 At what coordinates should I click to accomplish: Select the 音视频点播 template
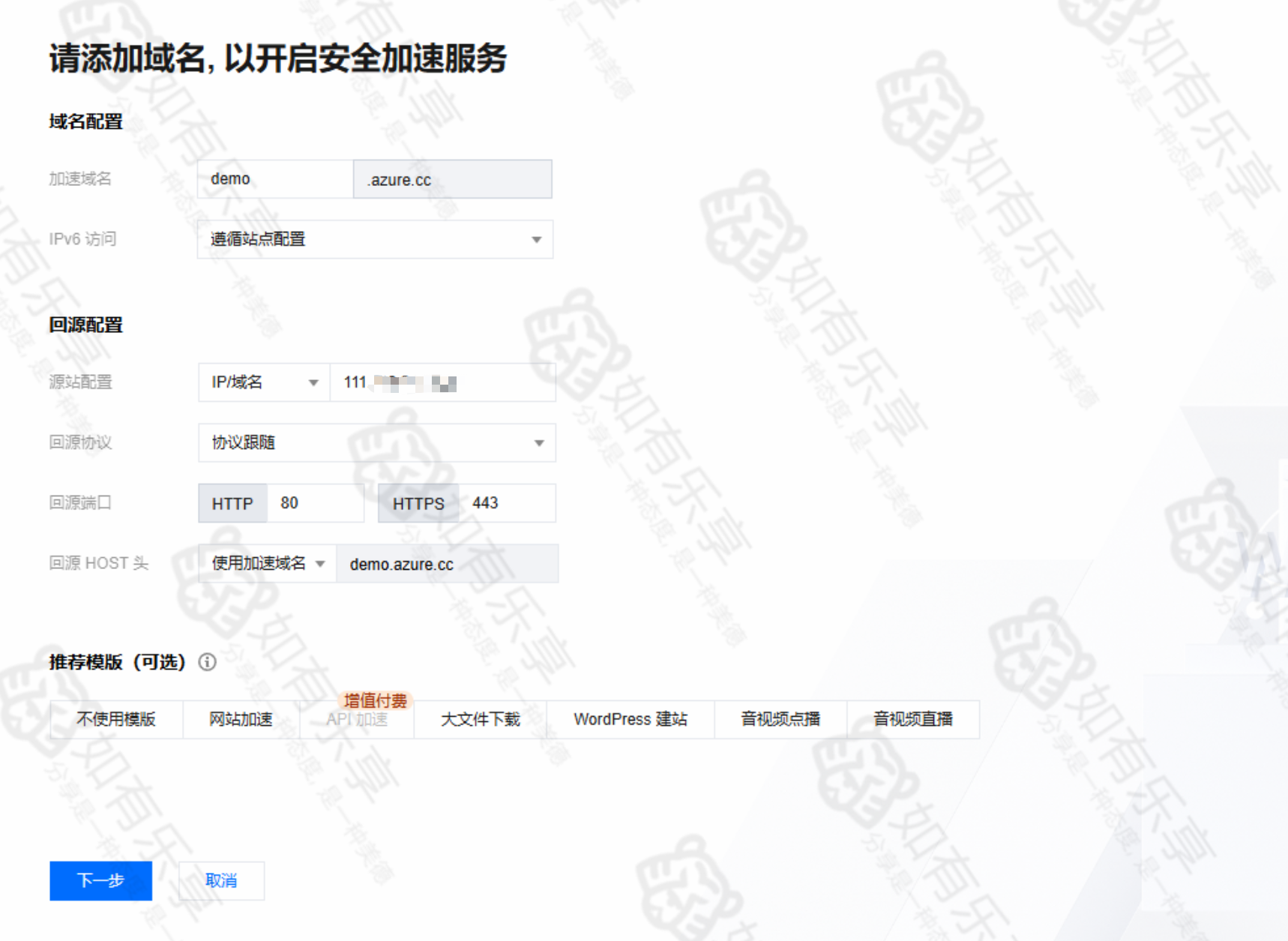click(780, 719)
